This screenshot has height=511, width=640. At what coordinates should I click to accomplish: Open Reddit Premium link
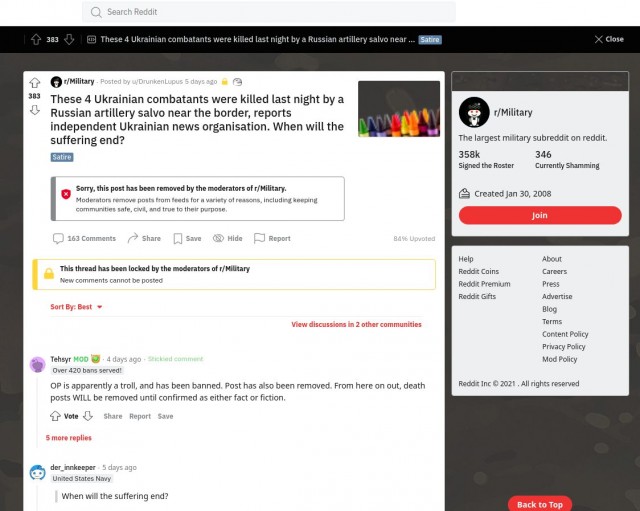point(484,284)
